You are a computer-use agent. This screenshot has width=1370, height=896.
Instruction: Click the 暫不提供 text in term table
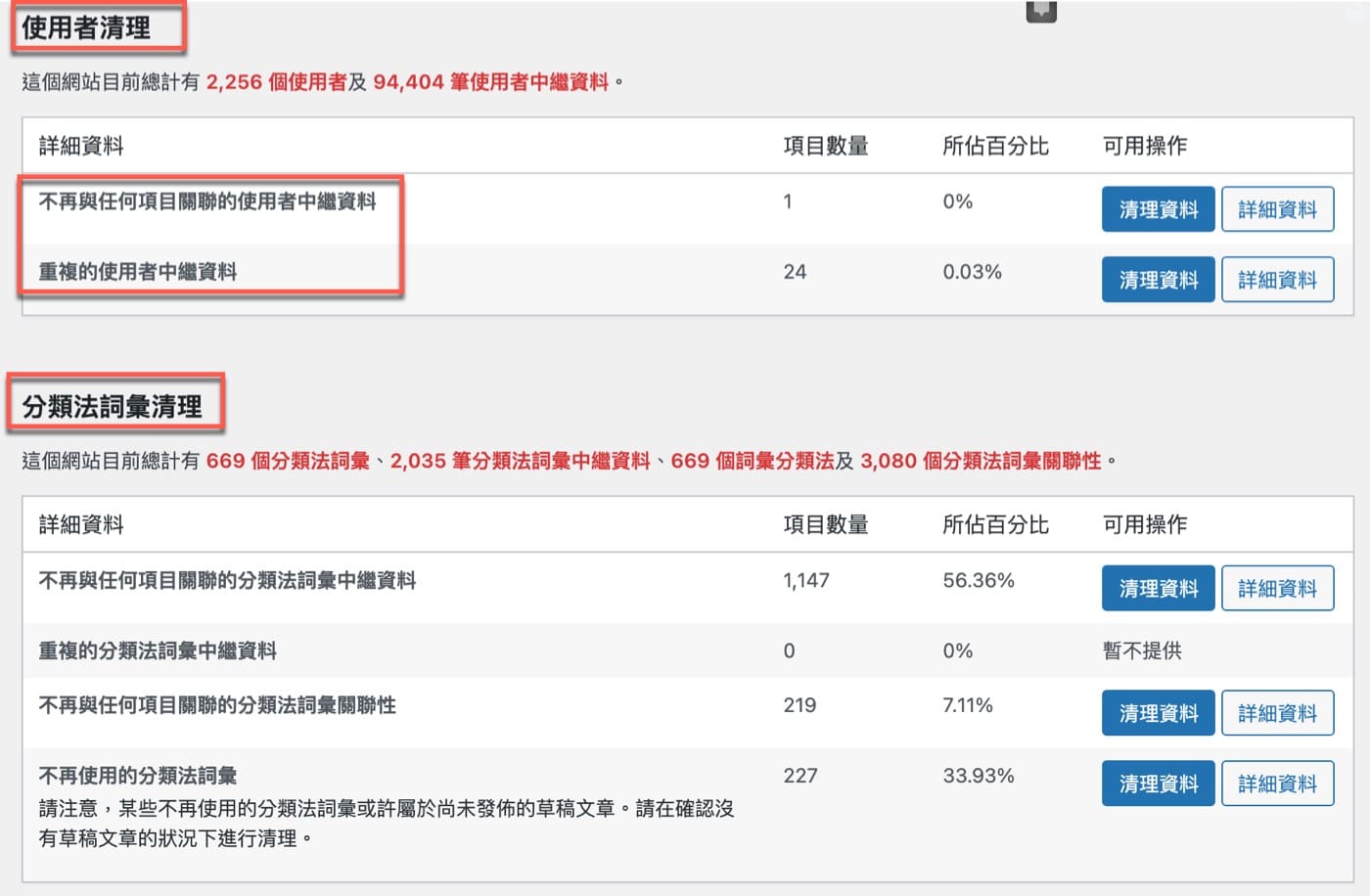tap(1142, 650)
